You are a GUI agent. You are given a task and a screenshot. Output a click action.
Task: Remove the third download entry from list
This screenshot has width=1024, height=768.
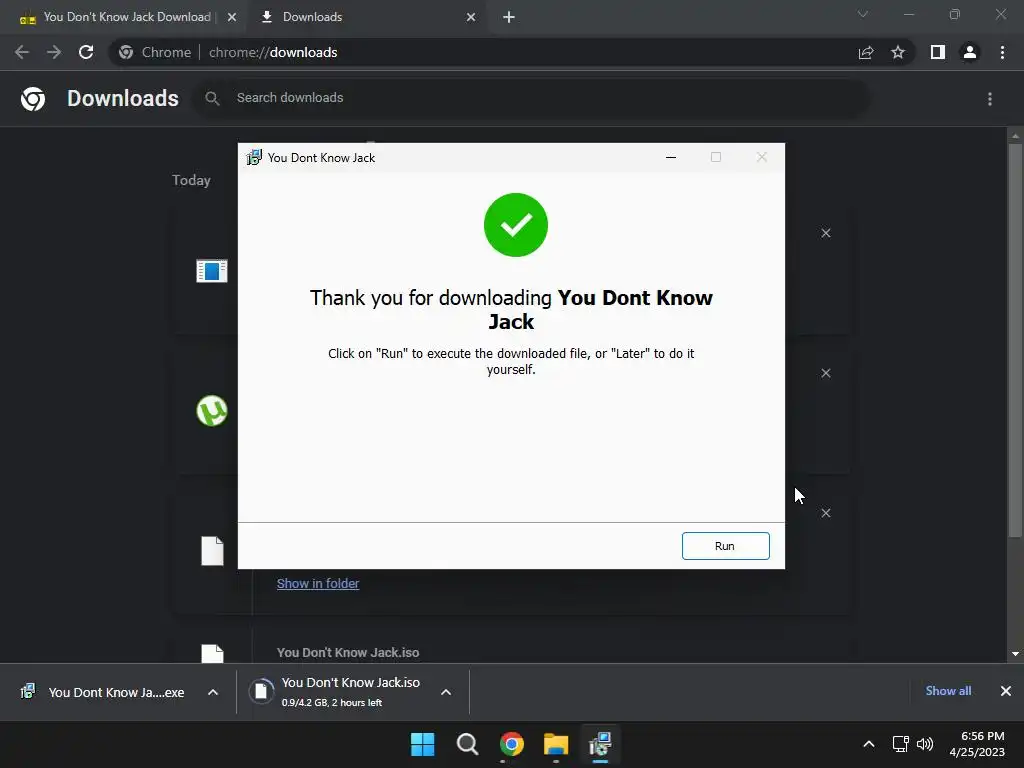[826, 513]
